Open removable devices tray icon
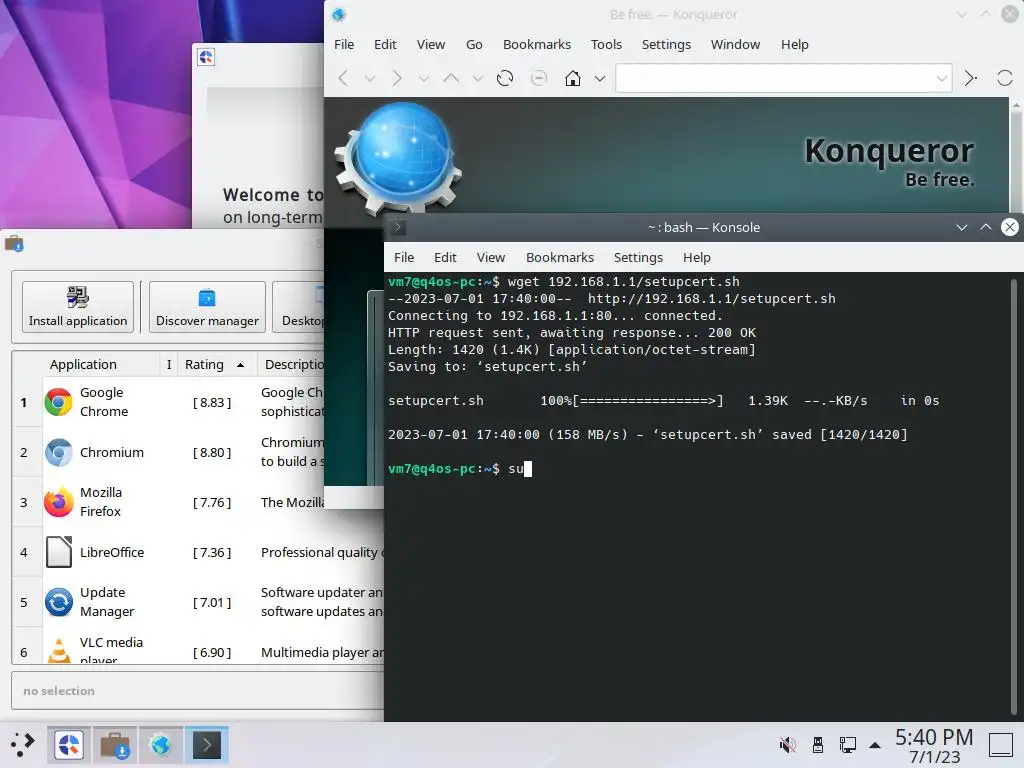This screenshot has width=1024, height=768. (818, 745)
